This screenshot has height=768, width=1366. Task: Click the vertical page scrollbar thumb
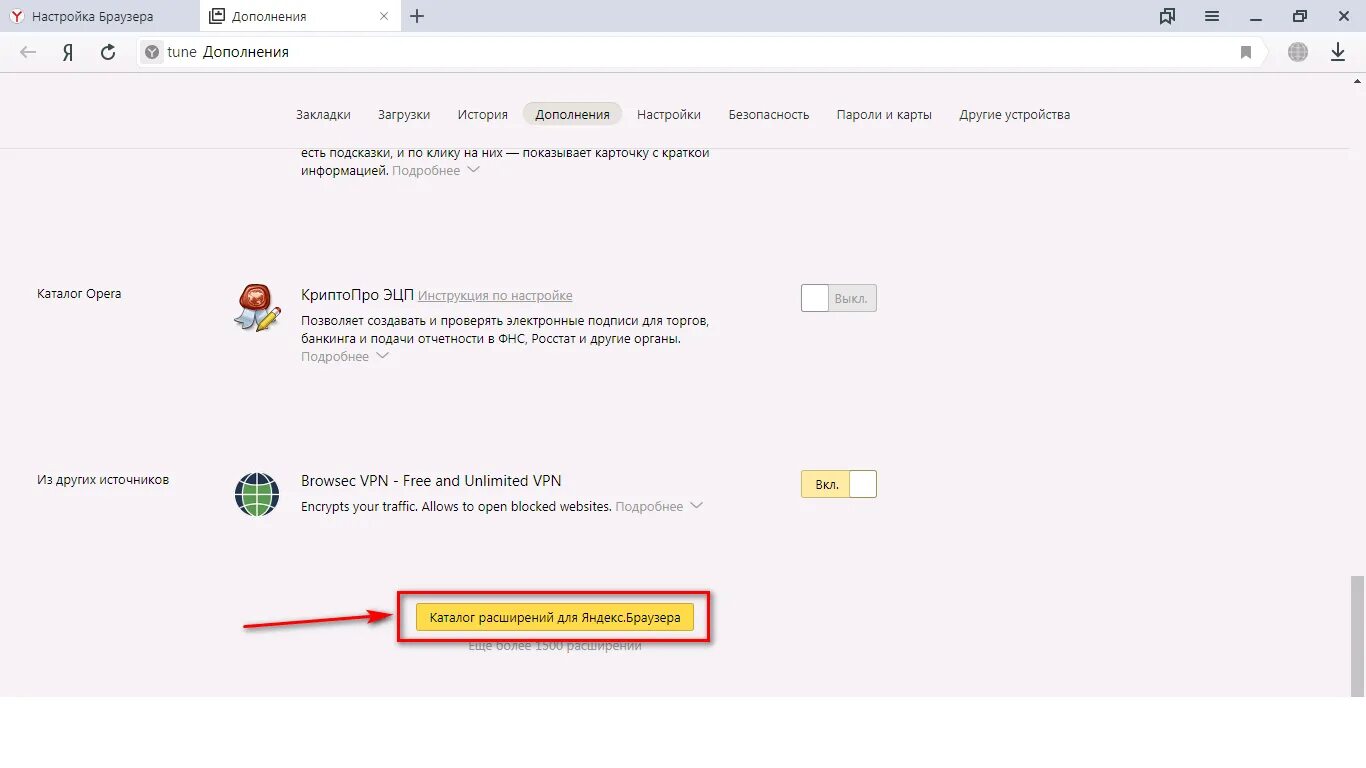[x=1356, y=635]
